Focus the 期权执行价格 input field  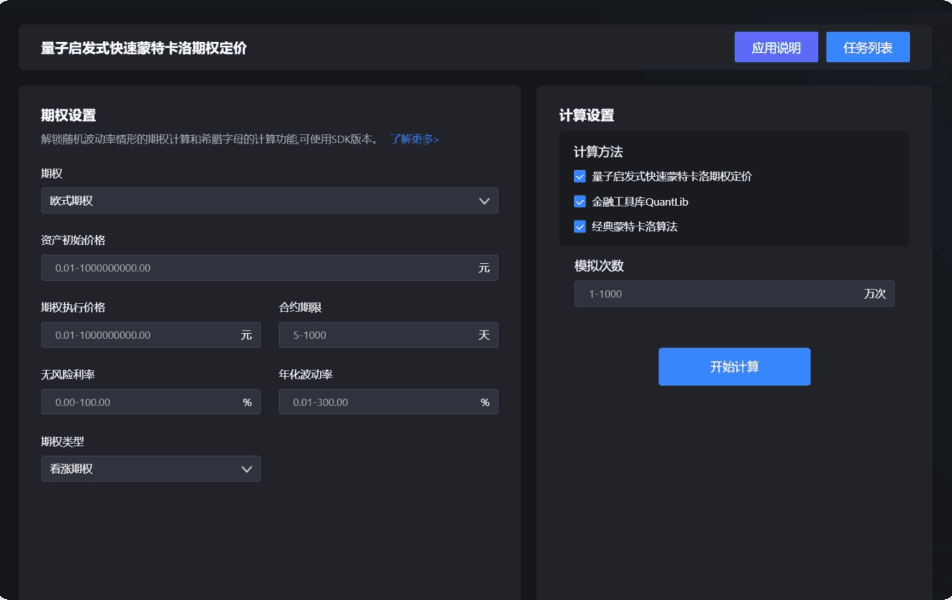point(151,335)
